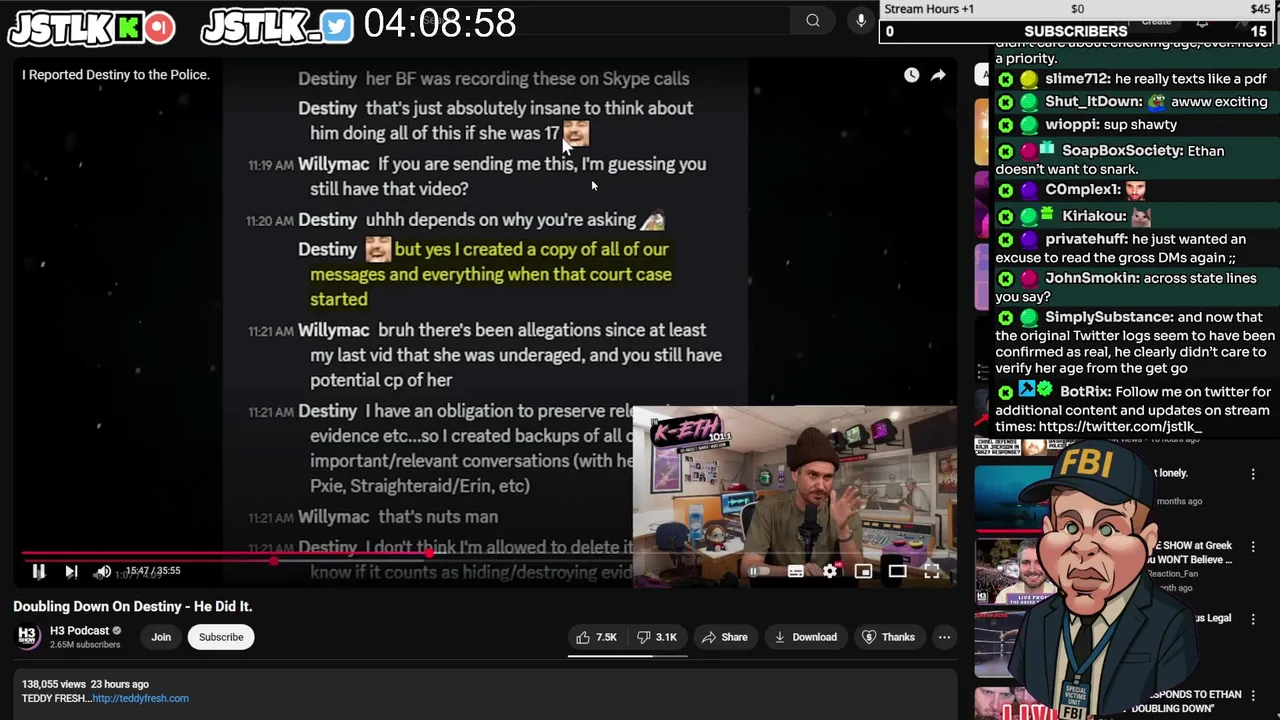Skip to next video button
Screen dimensions: 1280x720
coord(71,571)
